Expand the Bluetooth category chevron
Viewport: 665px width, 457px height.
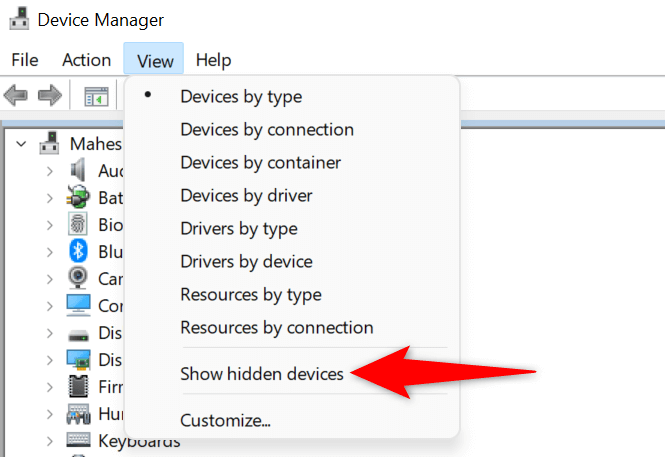coord(49,252)
